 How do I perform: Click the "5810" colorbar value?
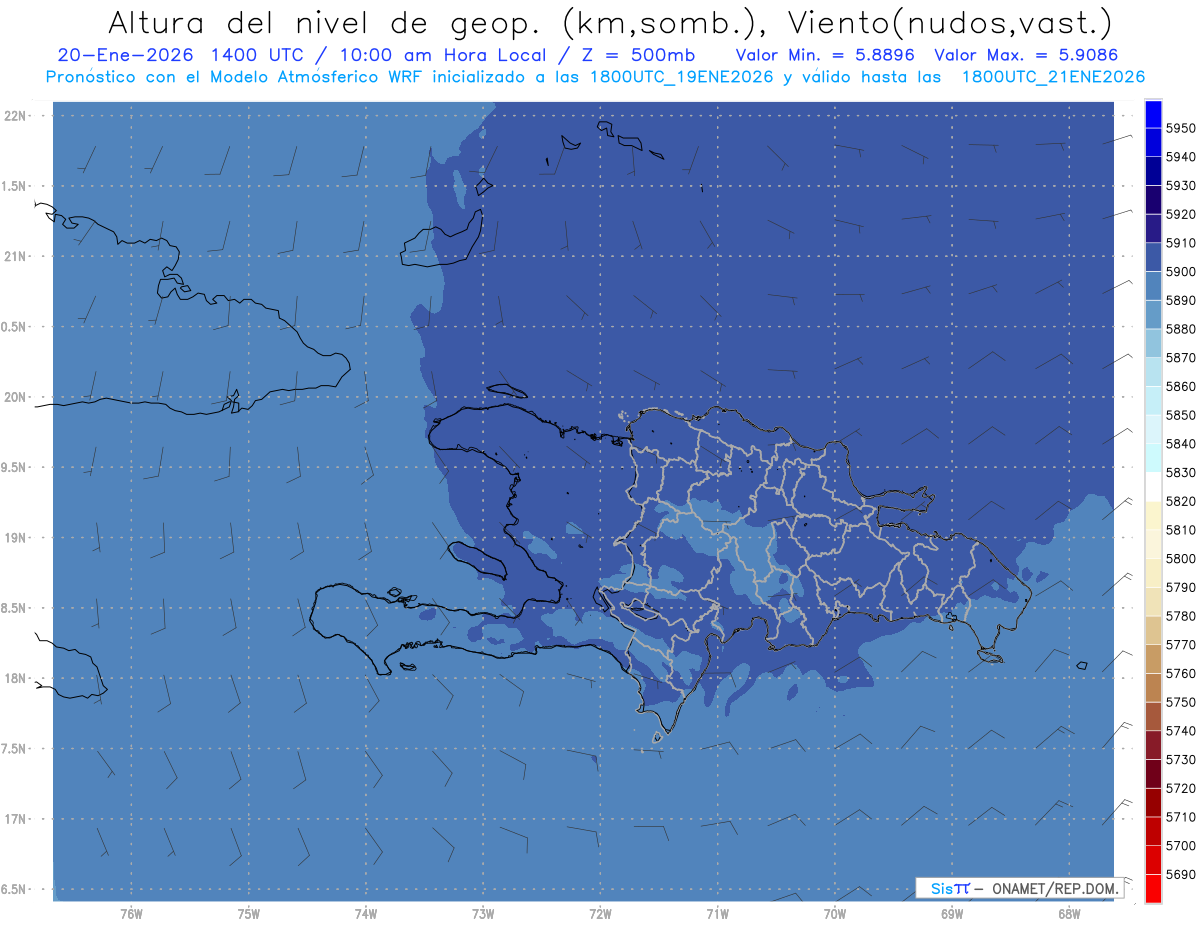coord(1180,530)
